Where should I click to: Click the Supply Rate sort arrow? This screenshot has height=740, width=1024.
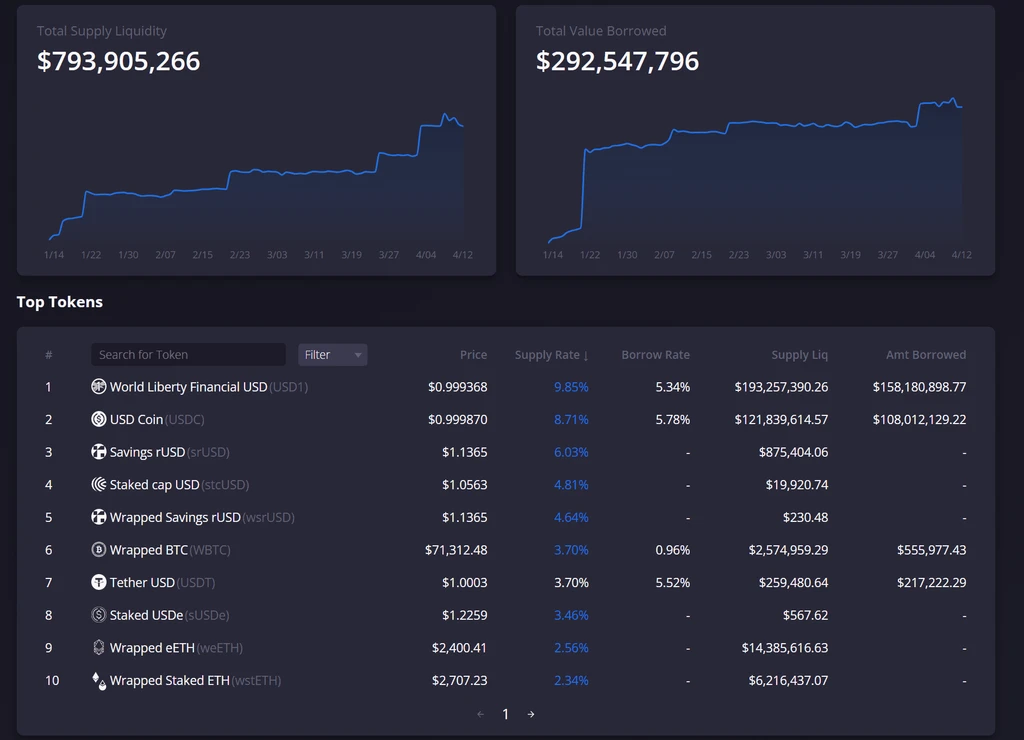[x=586, y=355]
